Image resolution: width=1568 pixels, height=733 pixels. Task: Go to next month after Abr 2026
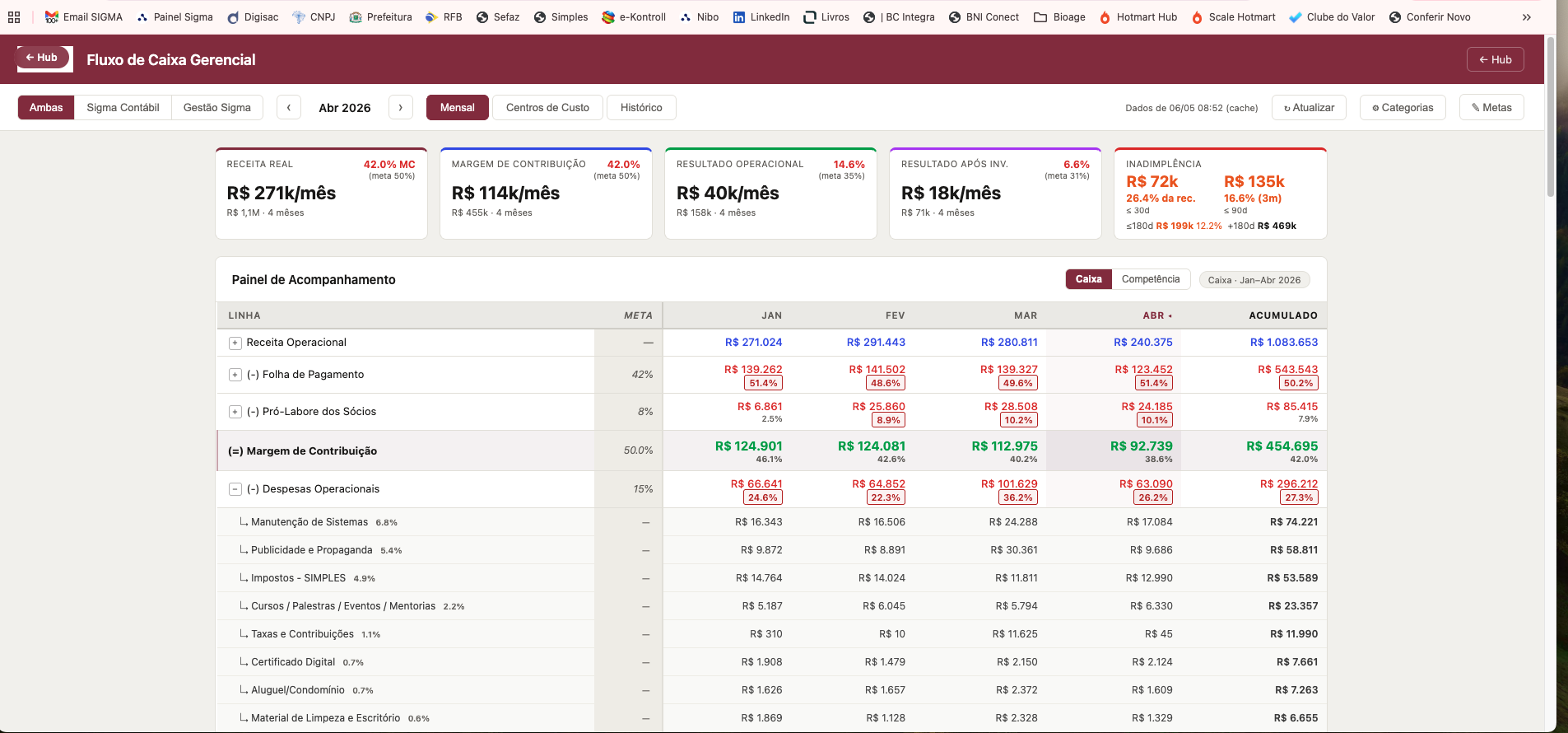[401, 108]
